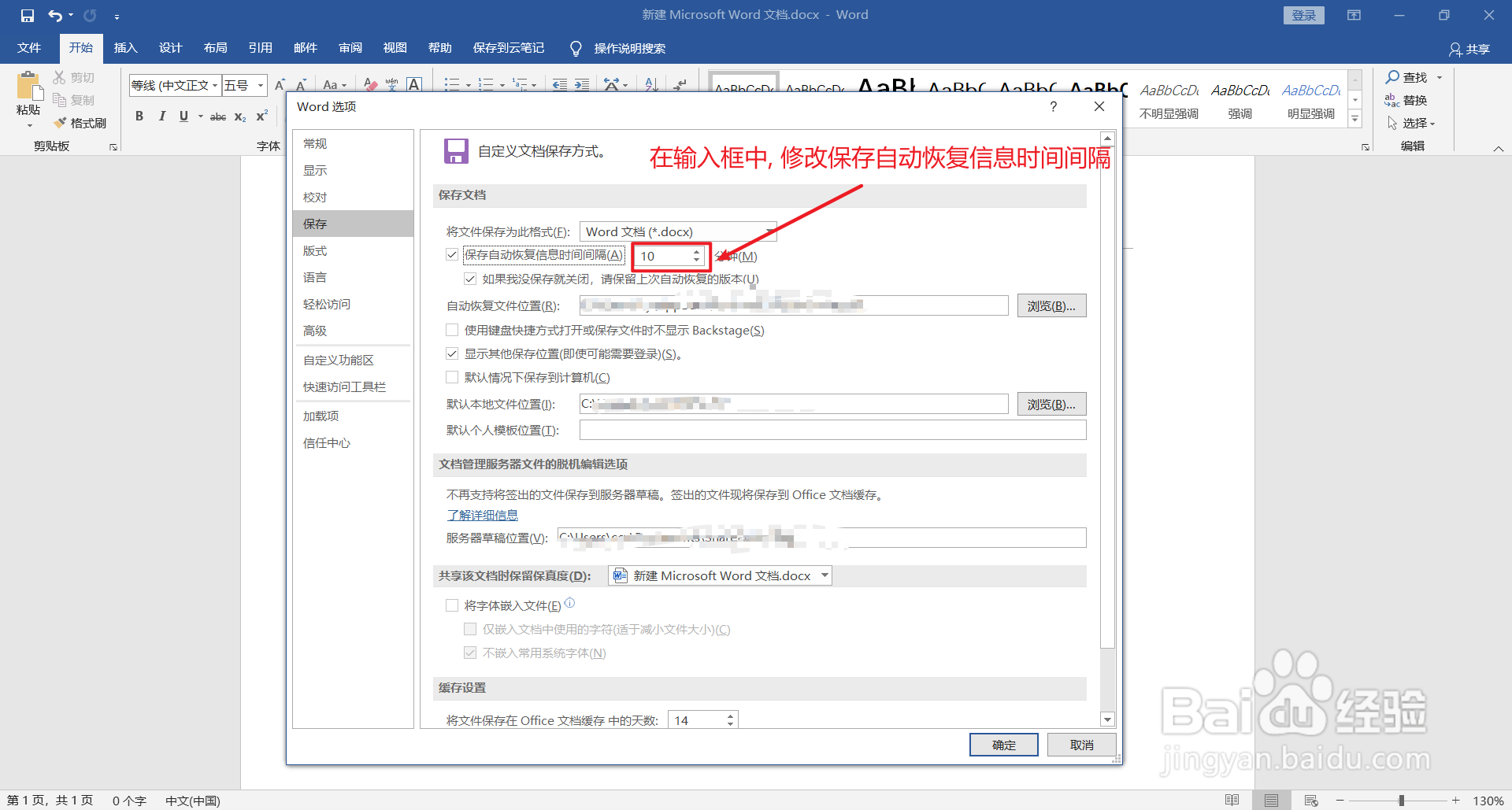Viewport: 1512px width, 810px height.
Task: Switch to the 设计 ribbon tab
Action: (171, 48)
